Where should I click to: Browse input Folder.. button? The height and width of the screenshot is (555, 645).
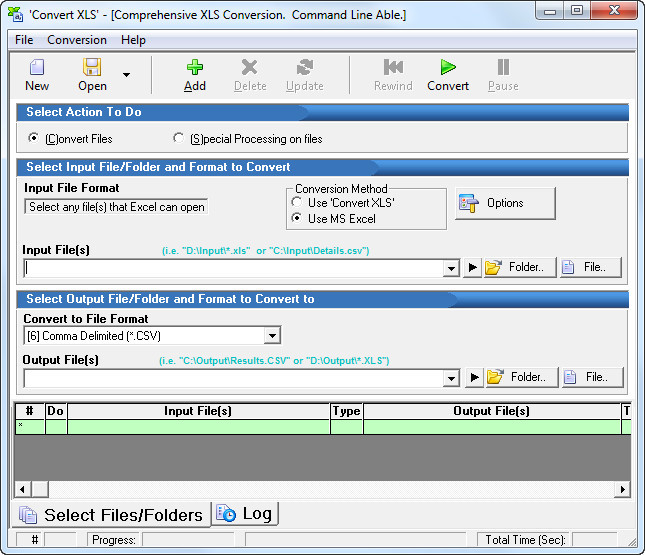tap(520, 268)
